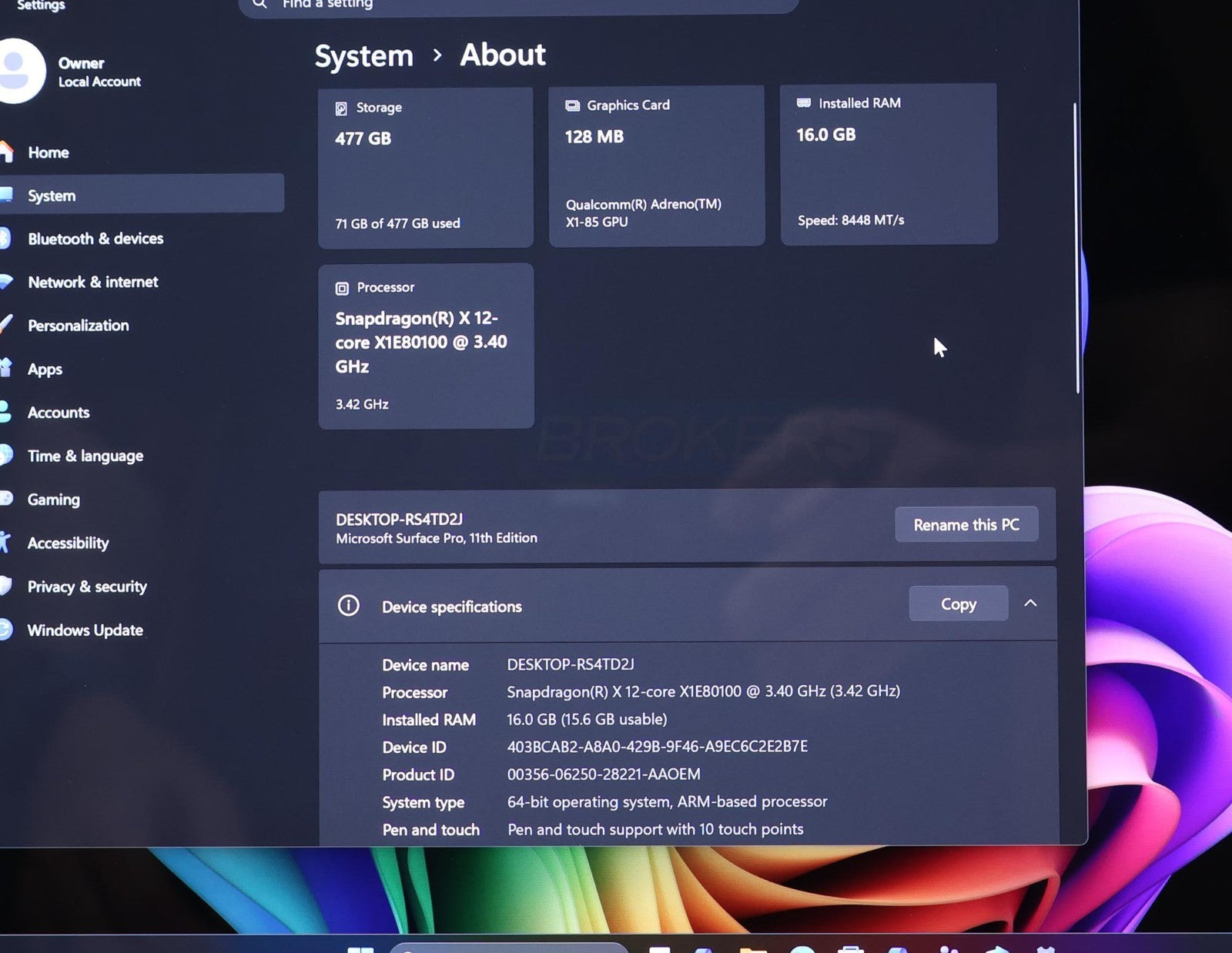The height and width of the screenshot is (953, 1232).
Task: Open the Storage card showing 477 GB
Action: [x=426, y=168]
